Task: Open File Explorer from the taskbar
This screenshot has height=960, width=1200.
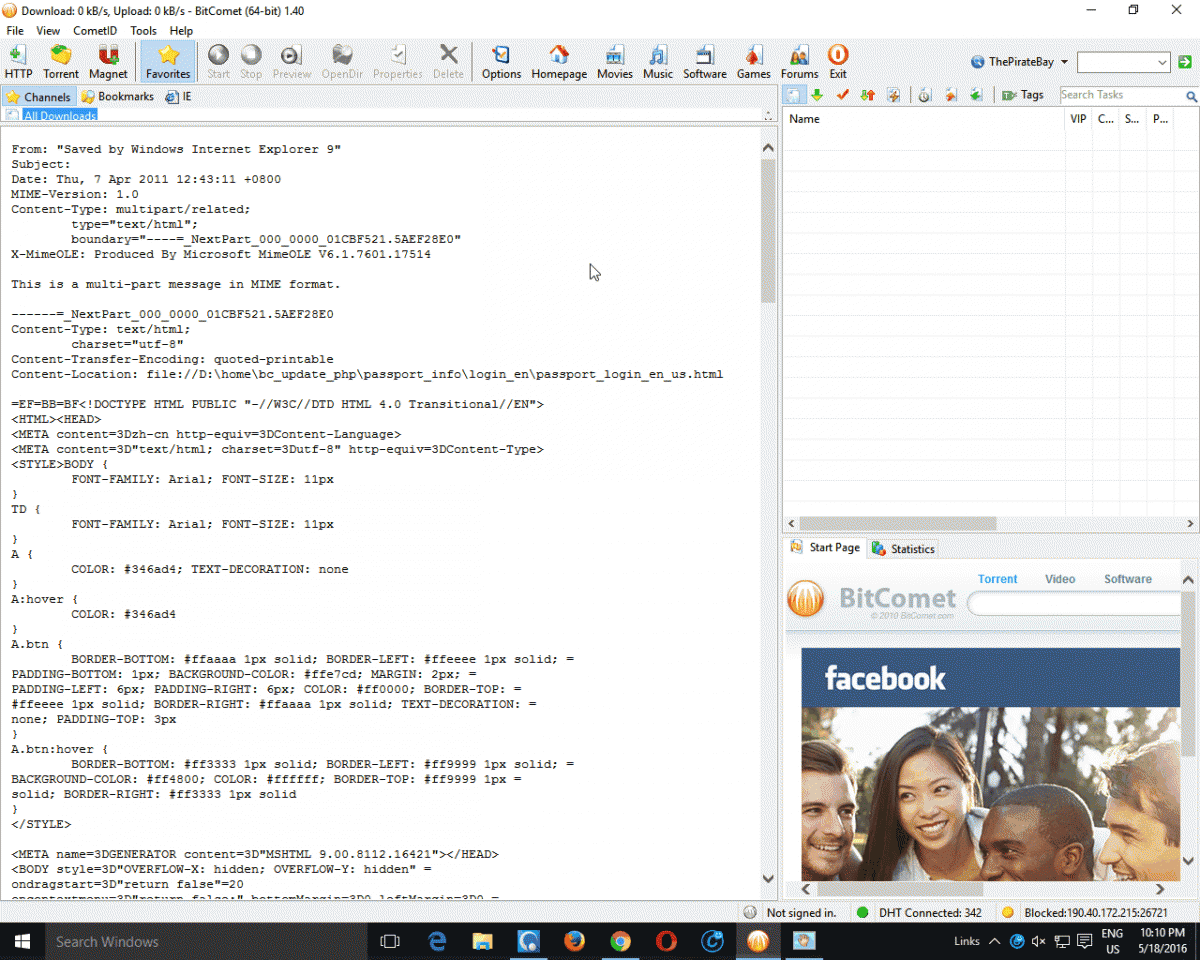Action: (482, 941)
